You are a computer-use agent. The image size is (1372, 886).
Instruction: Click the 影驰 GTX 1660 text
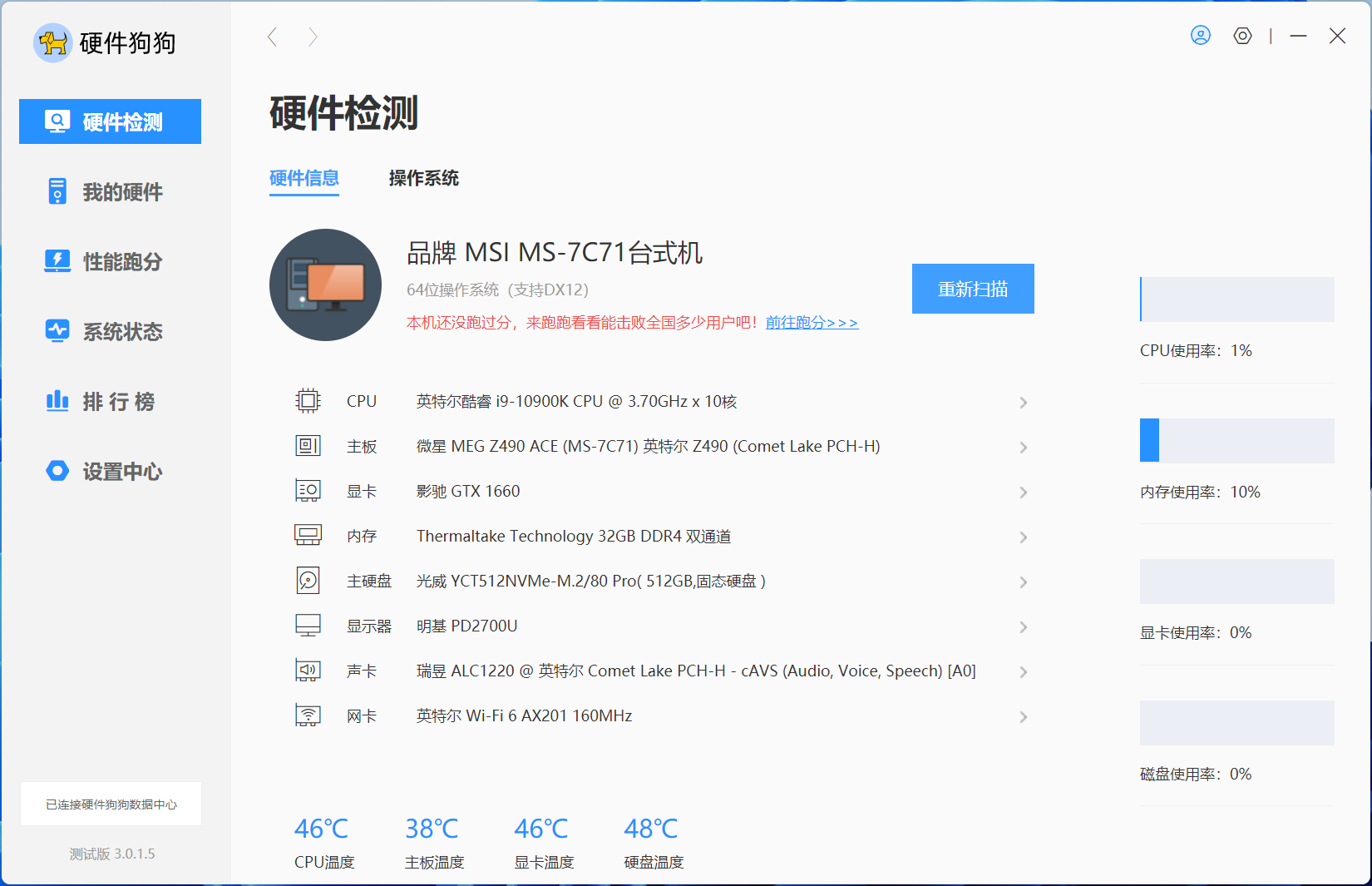click(468, 492)
